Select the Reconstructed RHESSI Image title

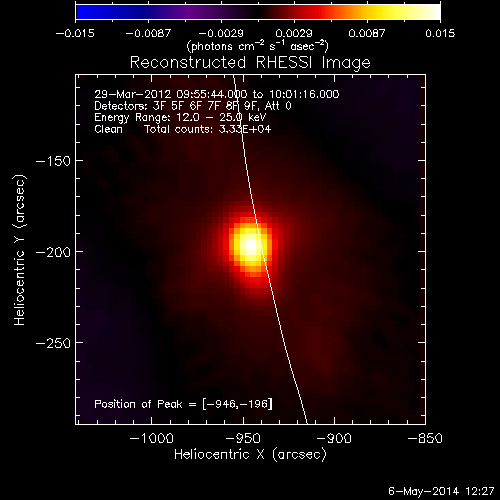250,63
